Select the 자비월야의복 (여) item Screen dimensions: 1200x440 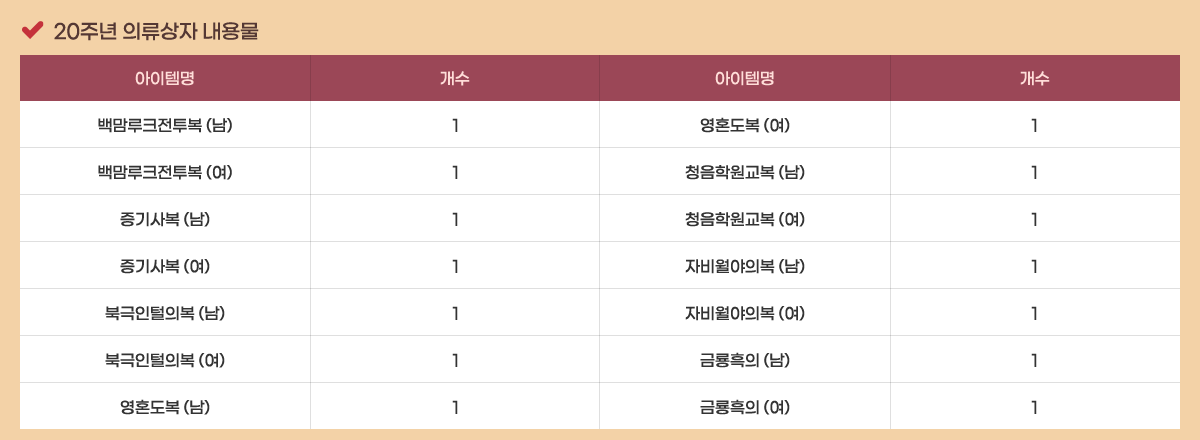coord(745,313)
